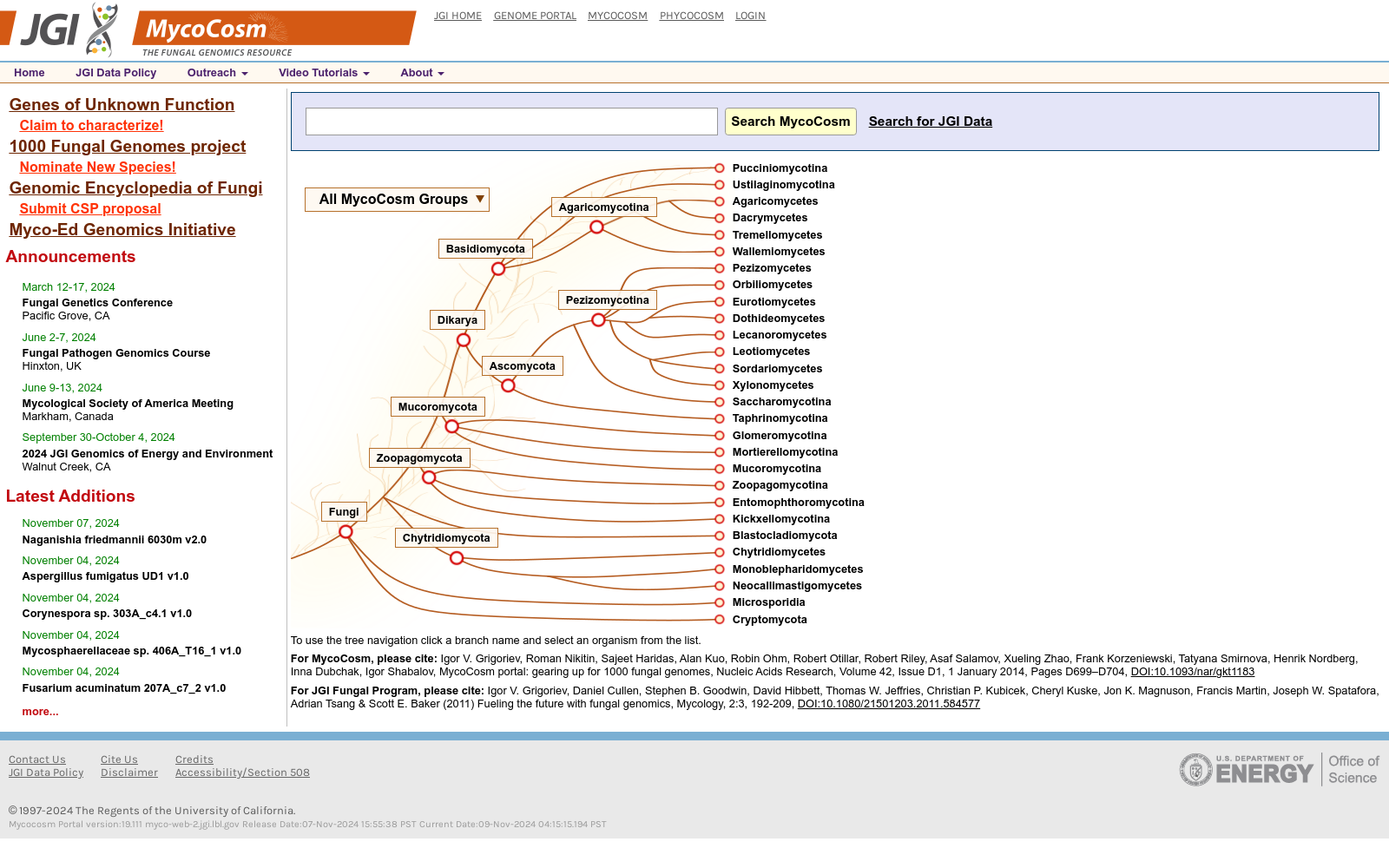The image size is (1389, 868).
Task: Click the JGI logo icon
Action: (60, 30)
